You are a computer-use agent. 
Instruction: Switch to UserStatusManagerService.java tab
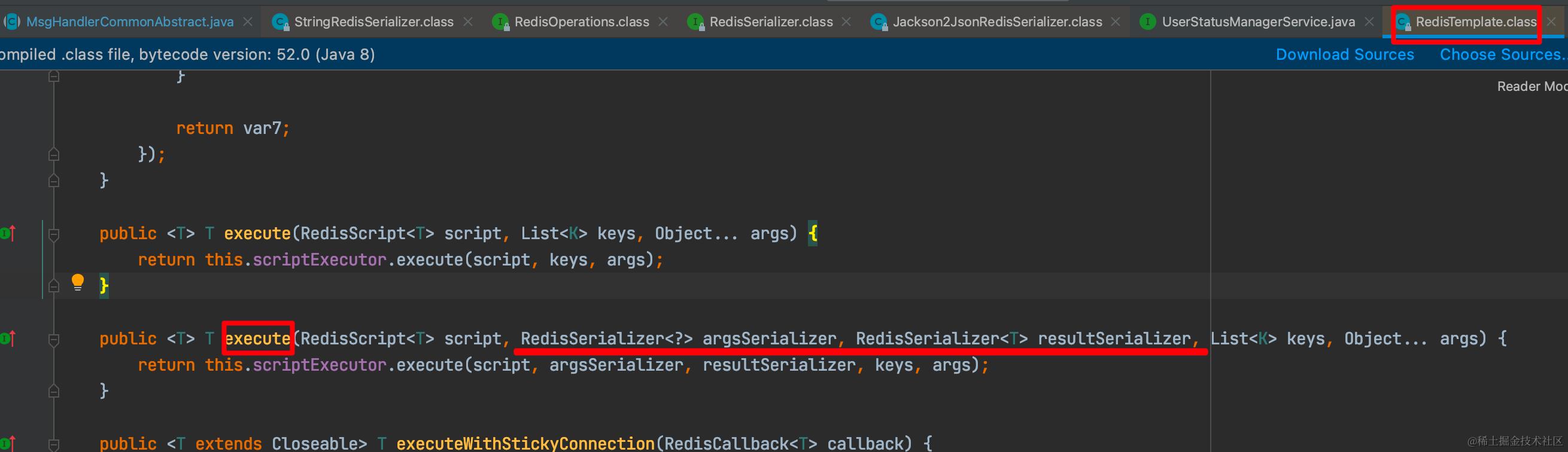(1258, 22)
